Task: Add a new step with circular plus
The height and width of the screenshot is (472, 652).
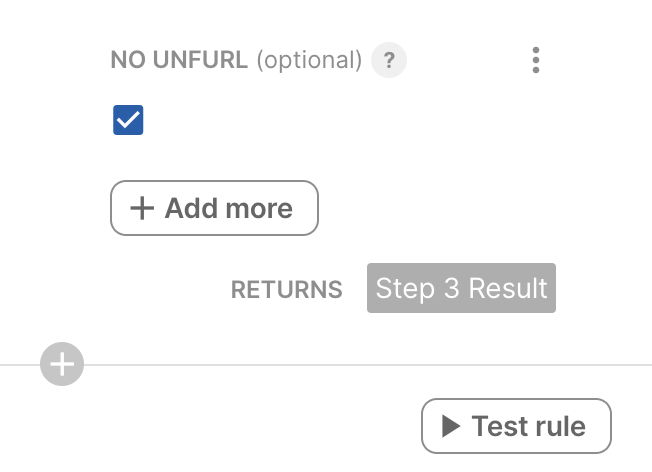Action: coord(62,364)
